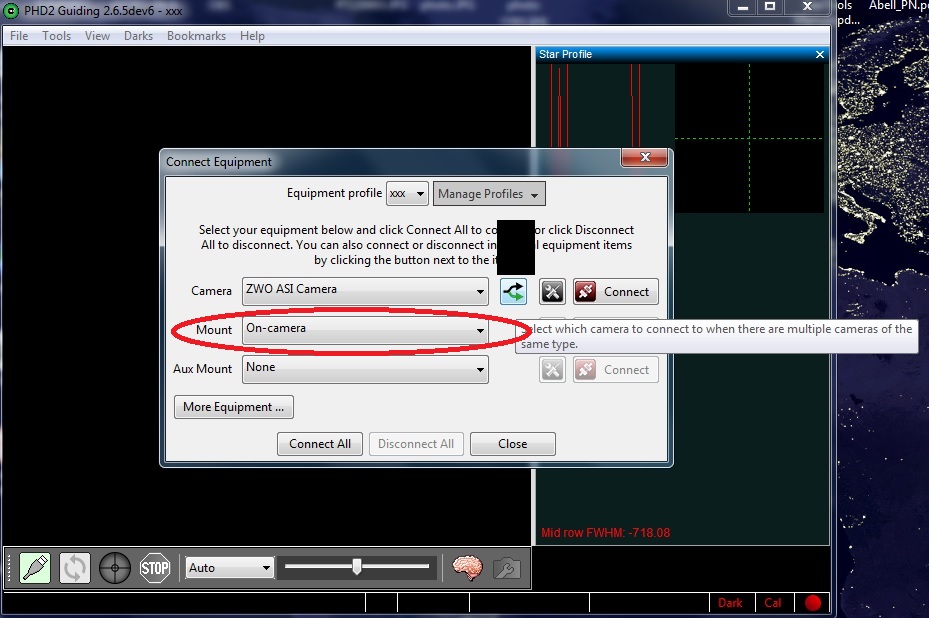Click the USB connect equipment icon
Image resolution: width=929 pixels, height=618 pixels.
(x=35, y=568)
